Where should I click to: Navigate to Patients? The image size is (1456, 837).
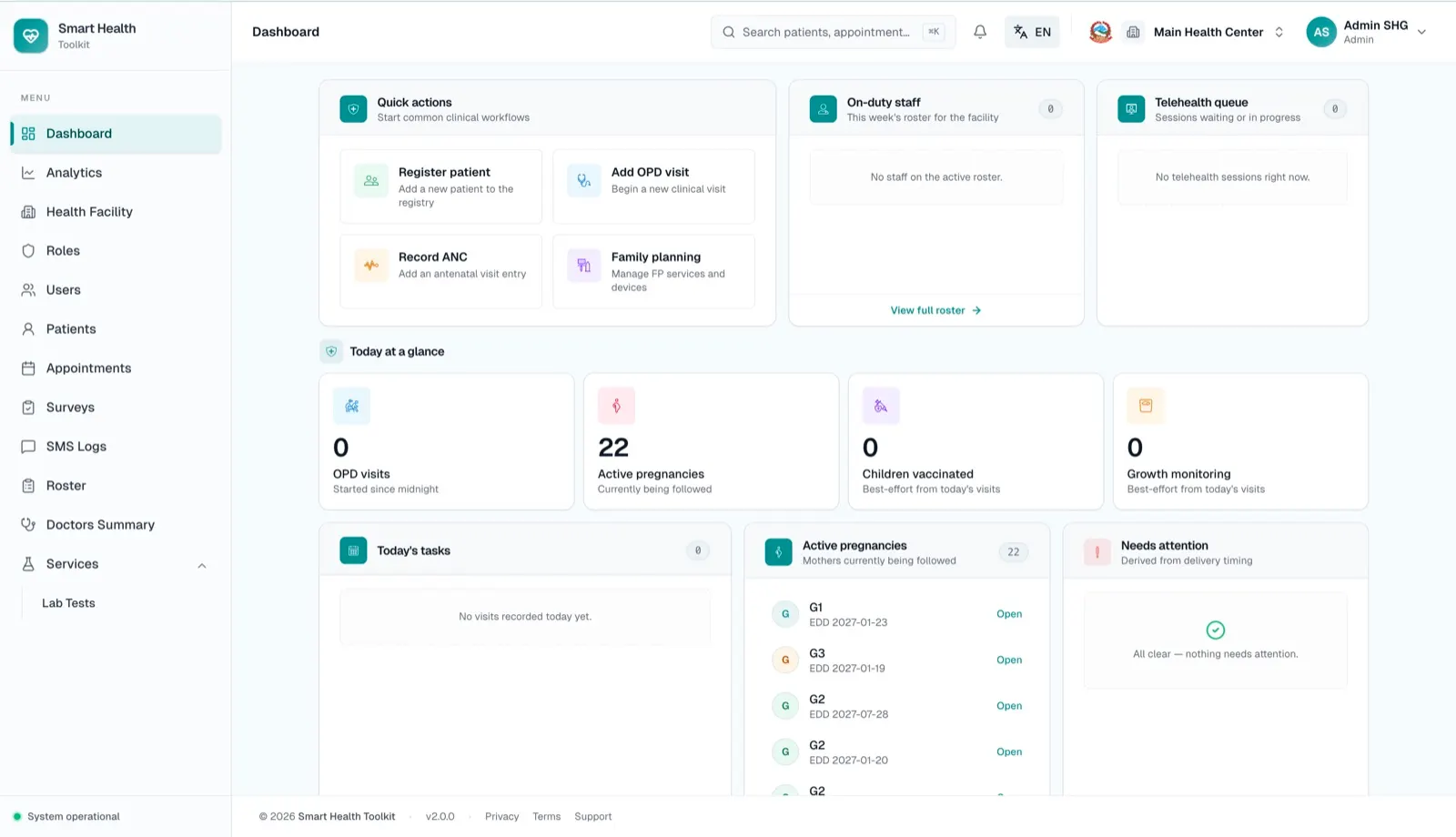point(116,329)
